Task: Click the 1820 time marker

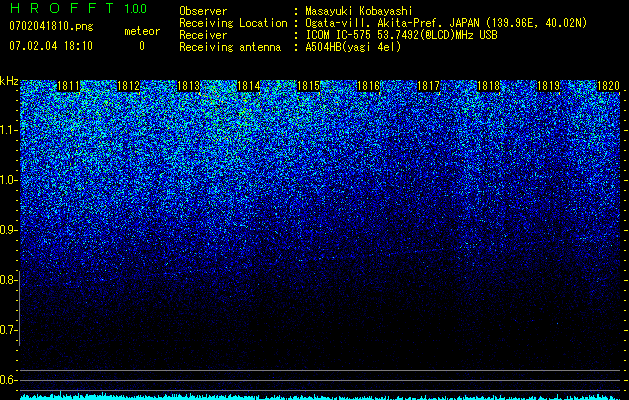Action: [x=609, y=86]
